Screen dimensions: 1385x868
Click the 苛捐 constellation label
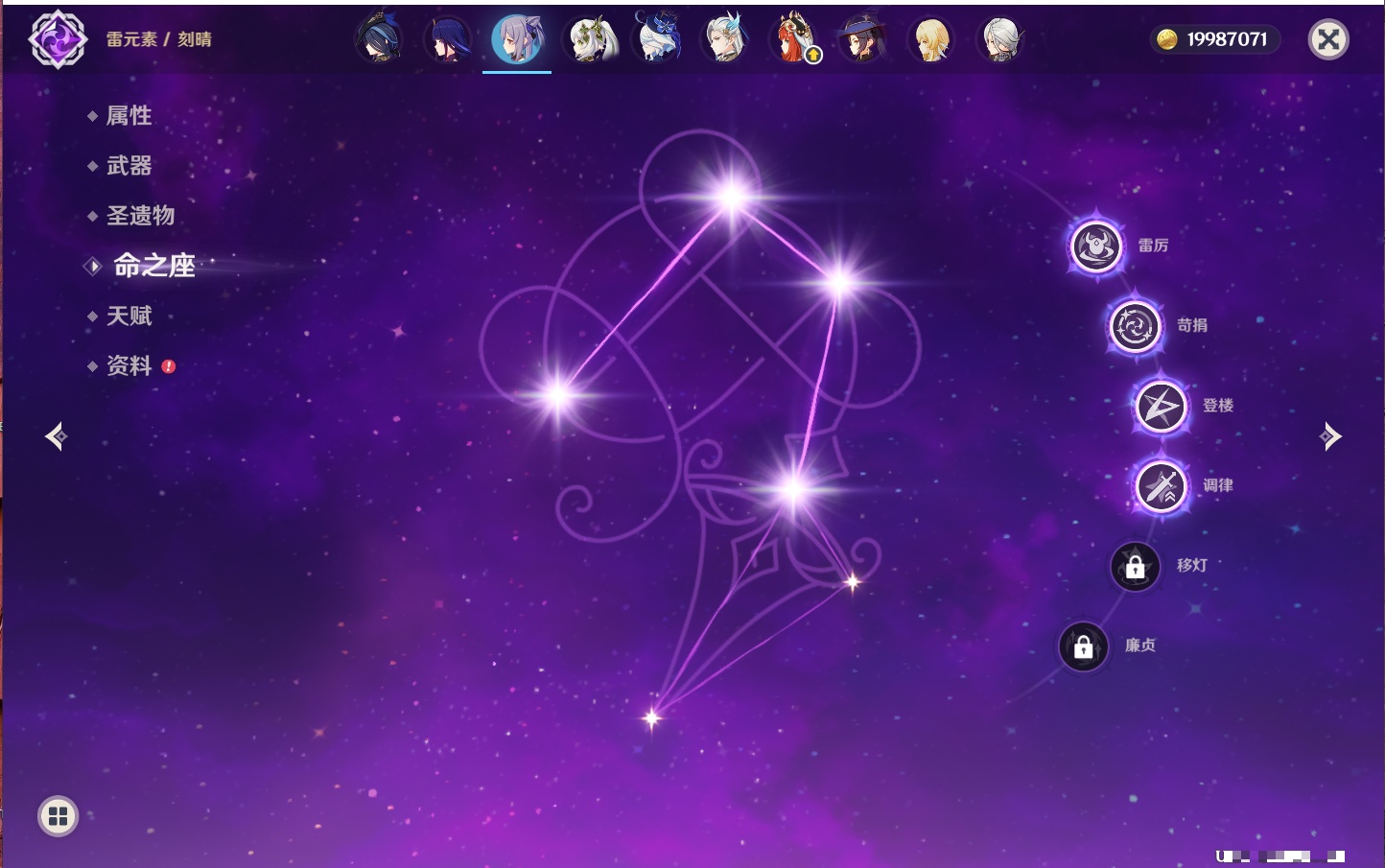pyautogui.click(x=1192, y=325)
